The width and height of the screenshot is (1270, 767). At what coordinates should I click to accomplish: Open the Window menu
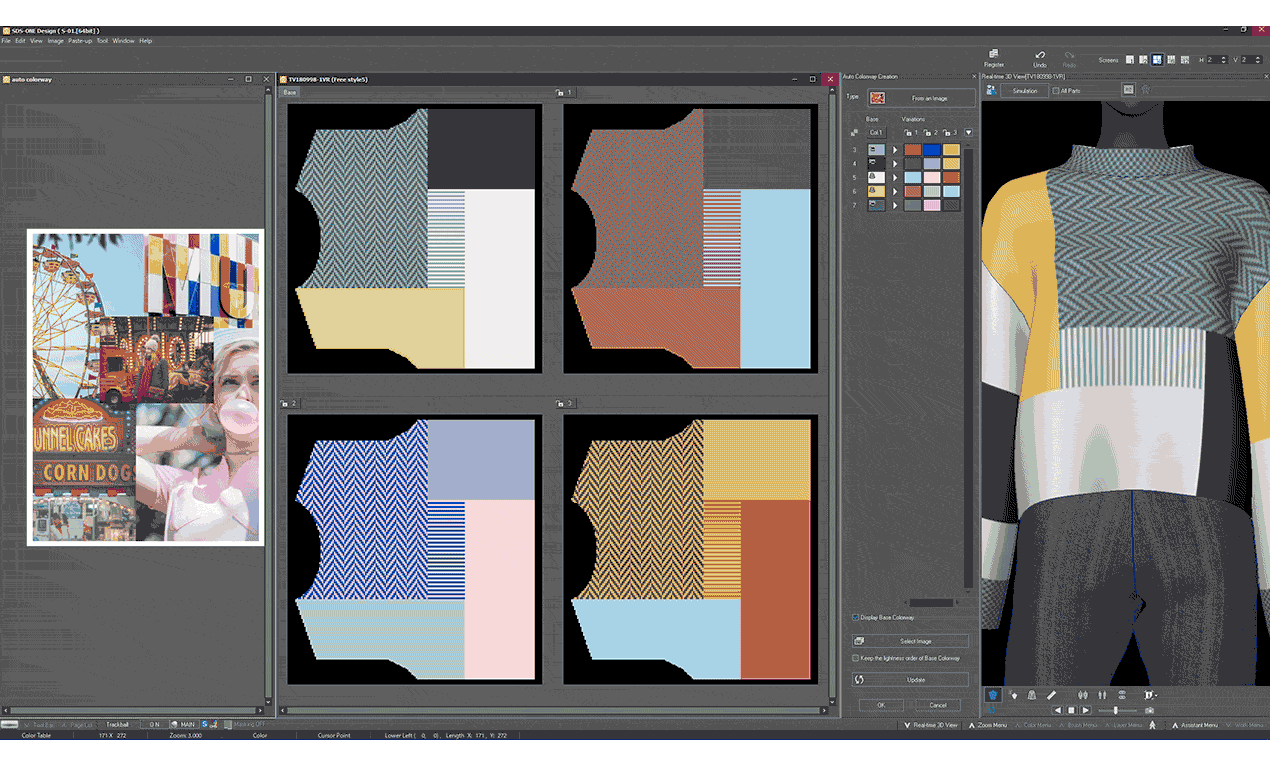tap(123, 41)
